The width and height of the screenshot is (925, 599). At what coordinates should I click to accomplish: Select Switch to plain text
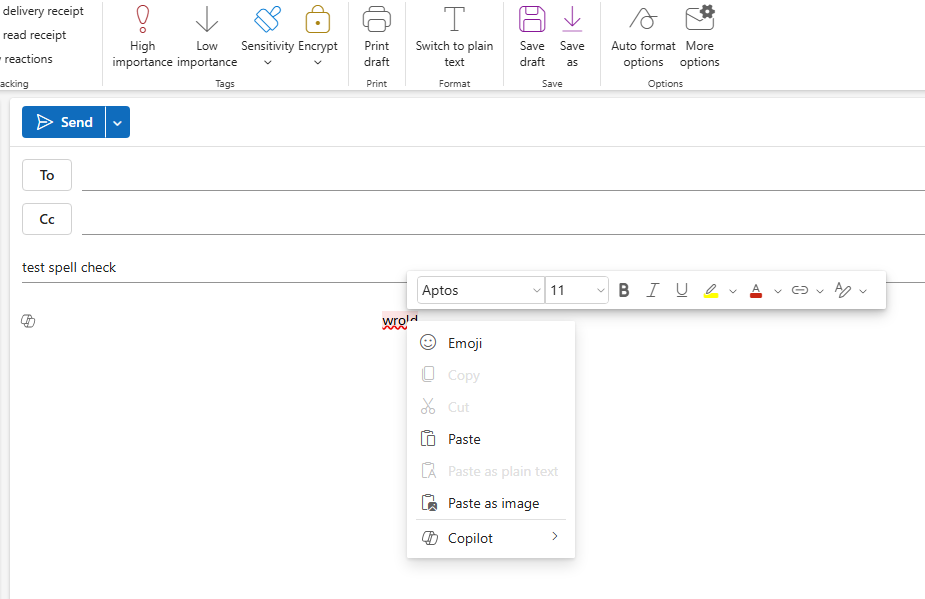point(454,35)
